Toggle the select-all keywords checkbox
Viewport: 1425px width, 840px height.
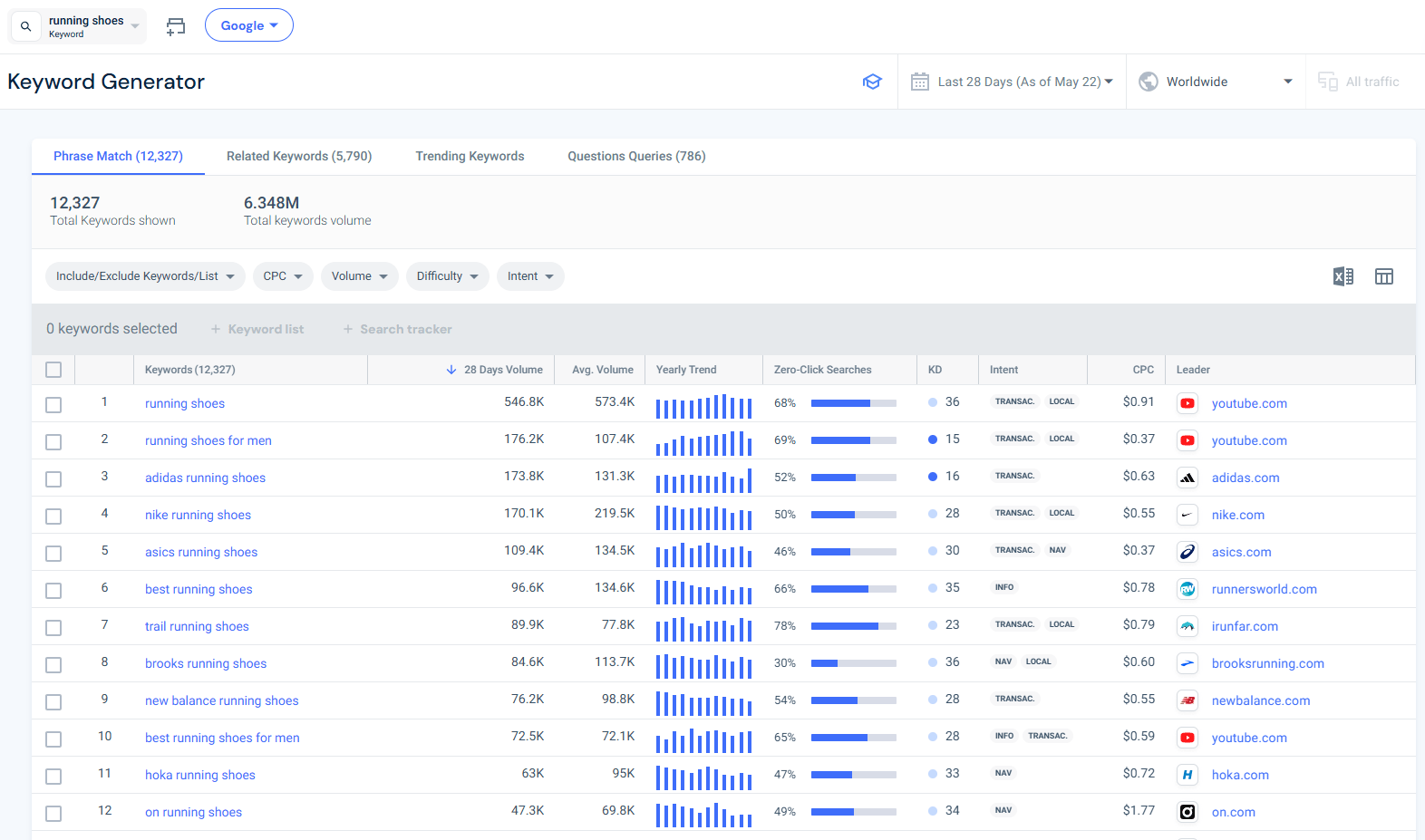point(53,370)
